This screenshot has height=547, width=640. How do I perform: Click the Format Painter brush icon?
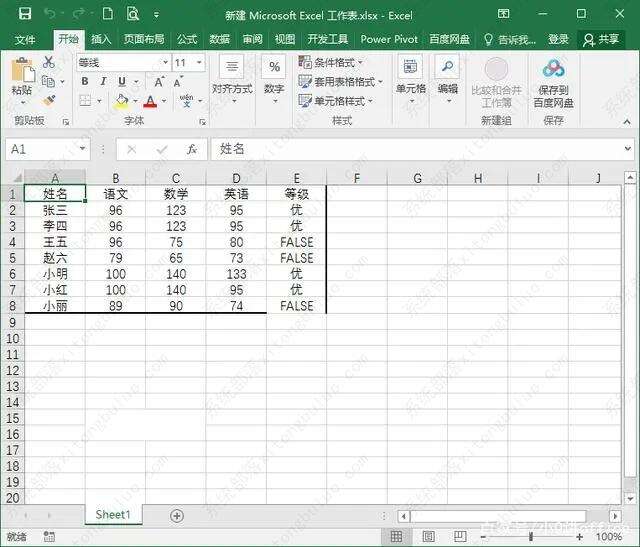point(48,100)
